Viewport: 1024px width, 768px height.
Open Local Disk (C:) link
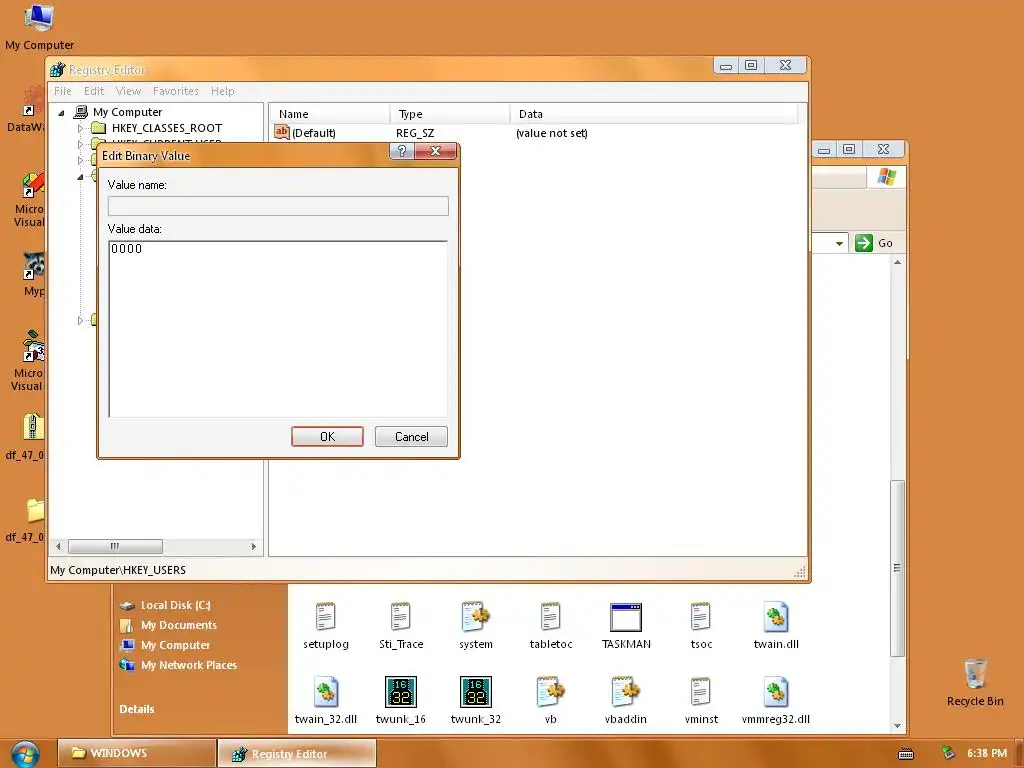[x=176, y=605]
